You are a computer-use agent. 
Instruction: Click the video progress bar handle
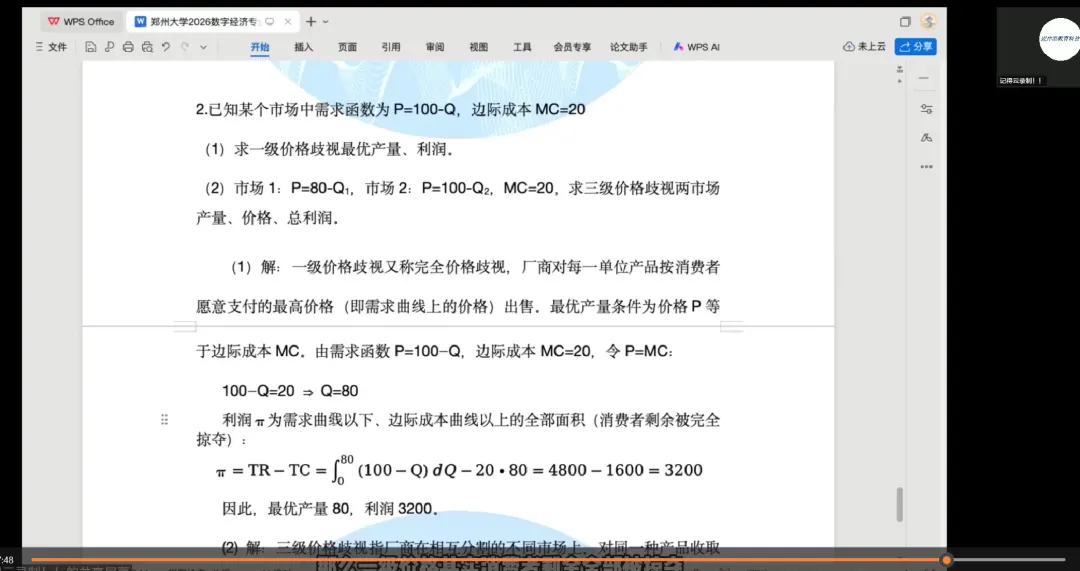coord(946,560)
